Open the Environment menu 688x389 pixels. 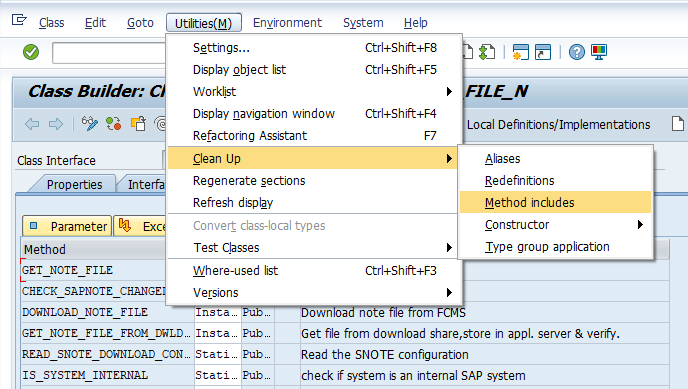(x=287, y=23)
